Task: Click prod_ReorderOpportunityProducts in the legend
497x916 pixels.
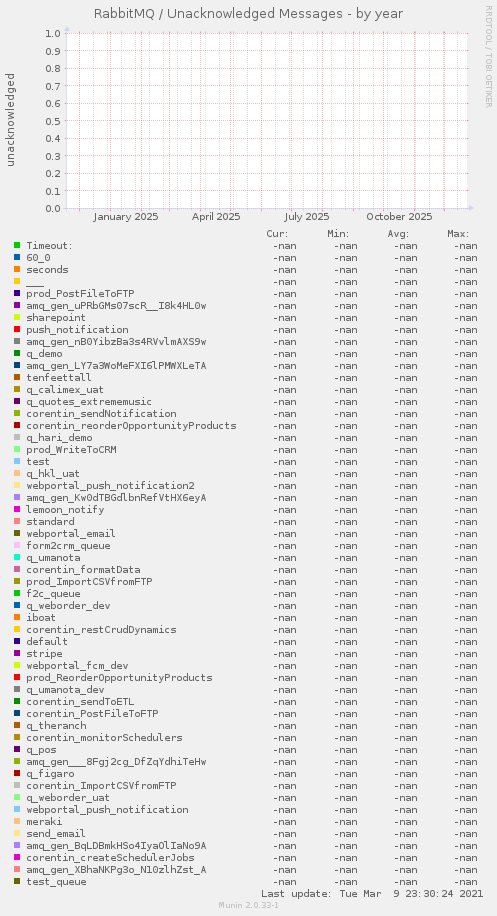Action: [x=119, y=677]
